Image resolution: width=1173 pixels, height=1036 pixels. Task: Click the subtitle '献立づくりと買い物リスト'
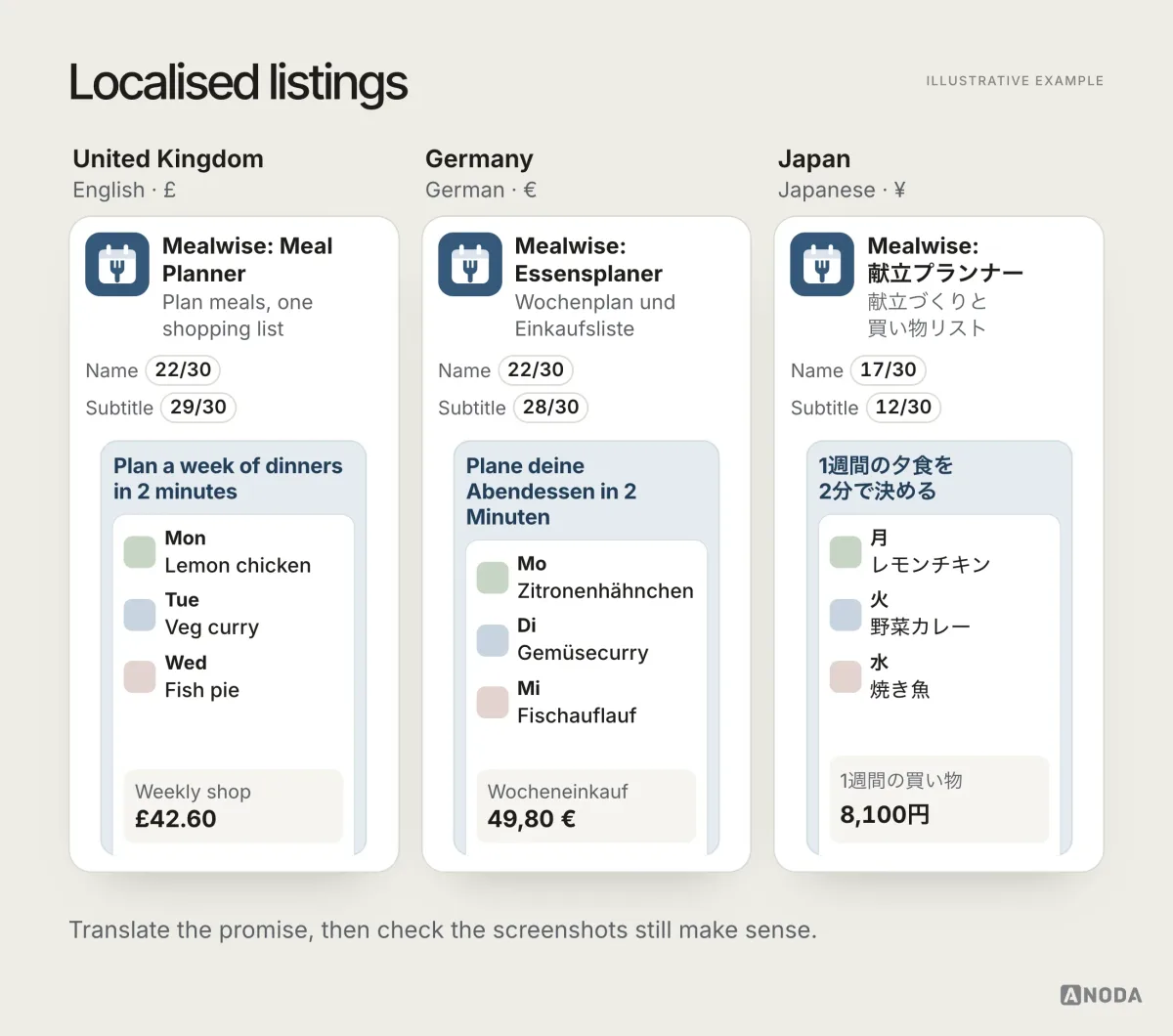click(928, 315)
